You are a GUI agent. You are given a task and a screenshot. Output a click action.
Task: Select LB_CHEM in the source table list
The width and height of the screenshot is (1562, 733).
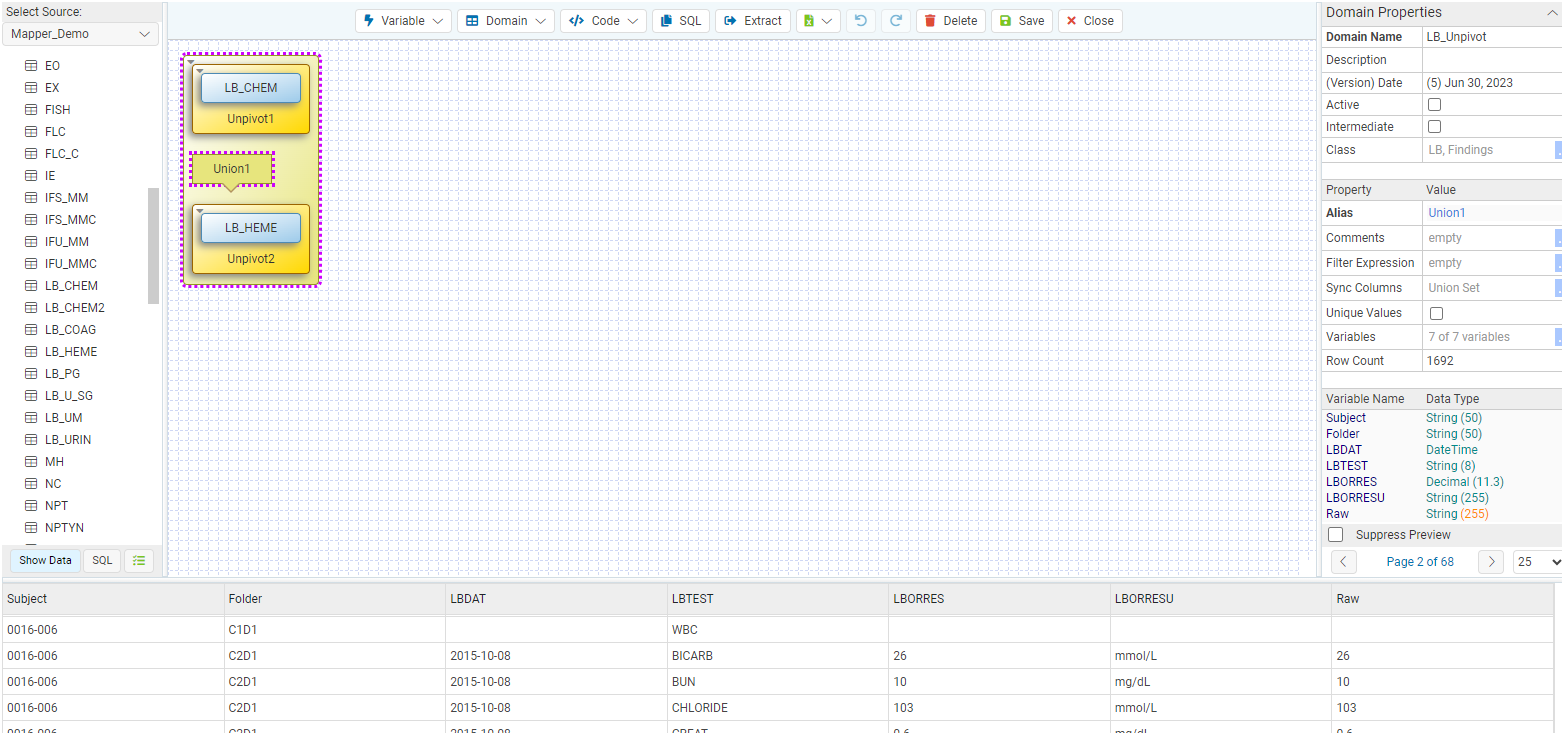pos(71,286)
